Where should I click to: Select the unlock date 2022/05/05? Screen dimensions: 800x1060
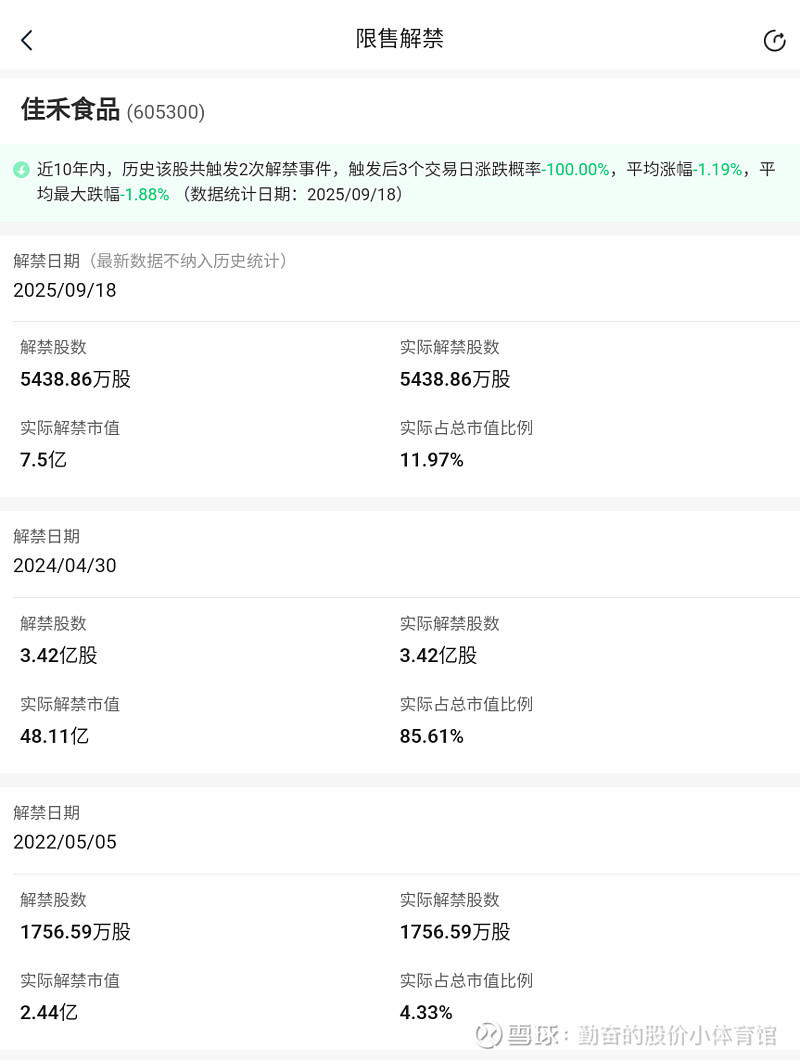point(65,842)
